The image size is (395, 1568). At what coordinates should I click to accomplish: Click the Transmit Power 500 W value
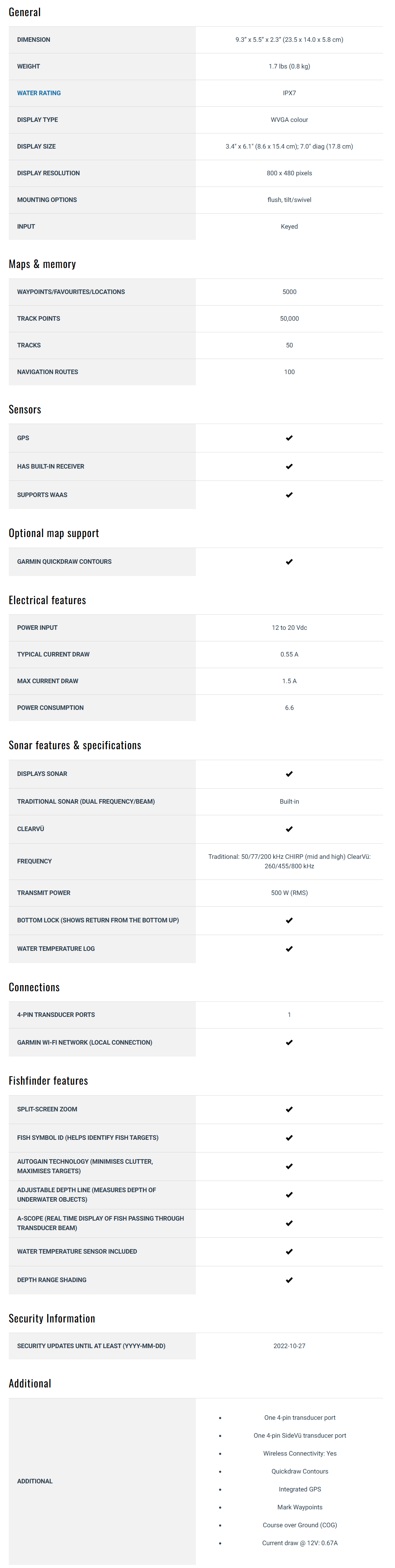coord(289,893)
